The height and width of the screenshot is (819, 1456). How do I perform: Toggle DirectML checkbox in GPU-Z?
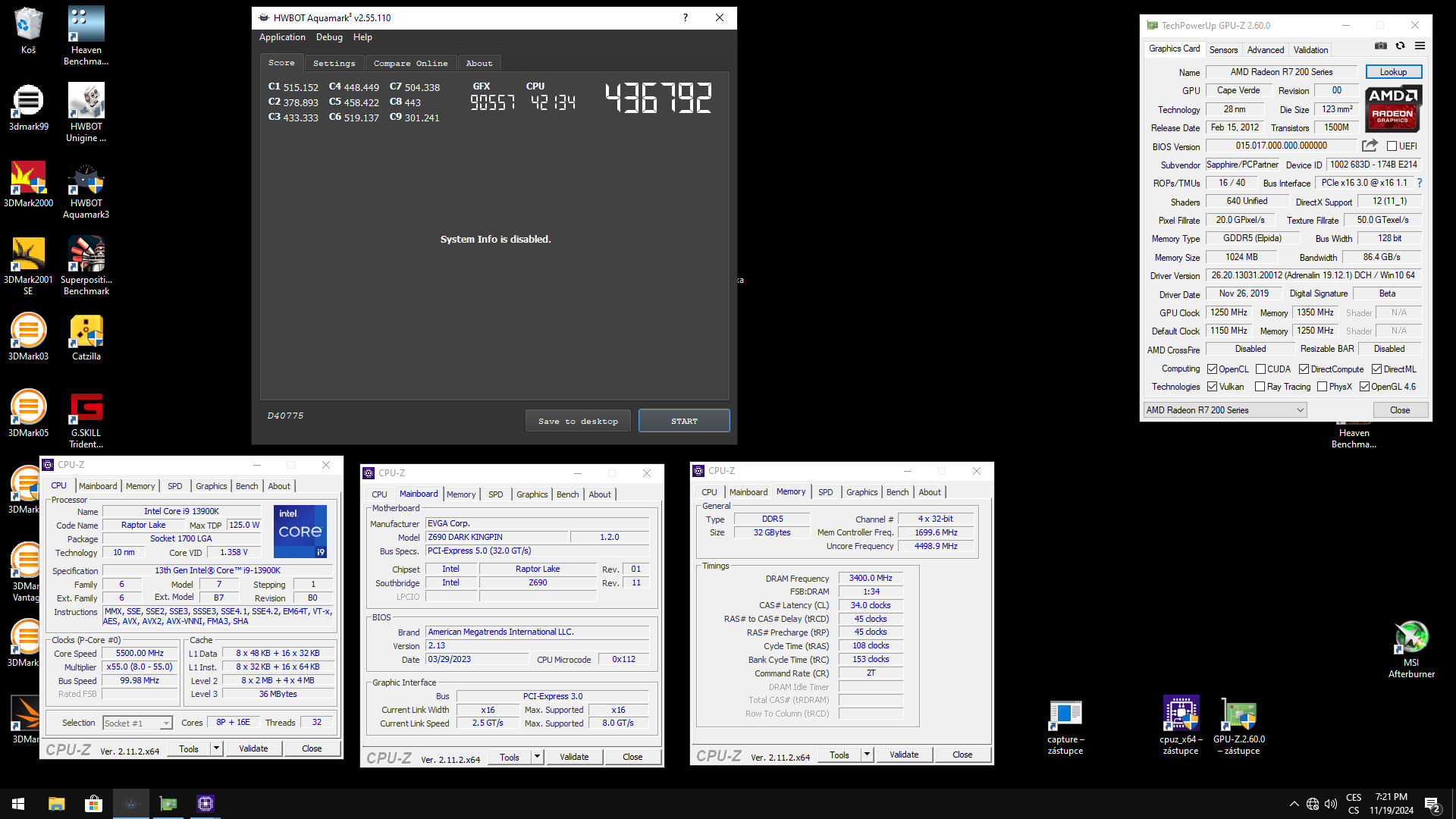1376,369
